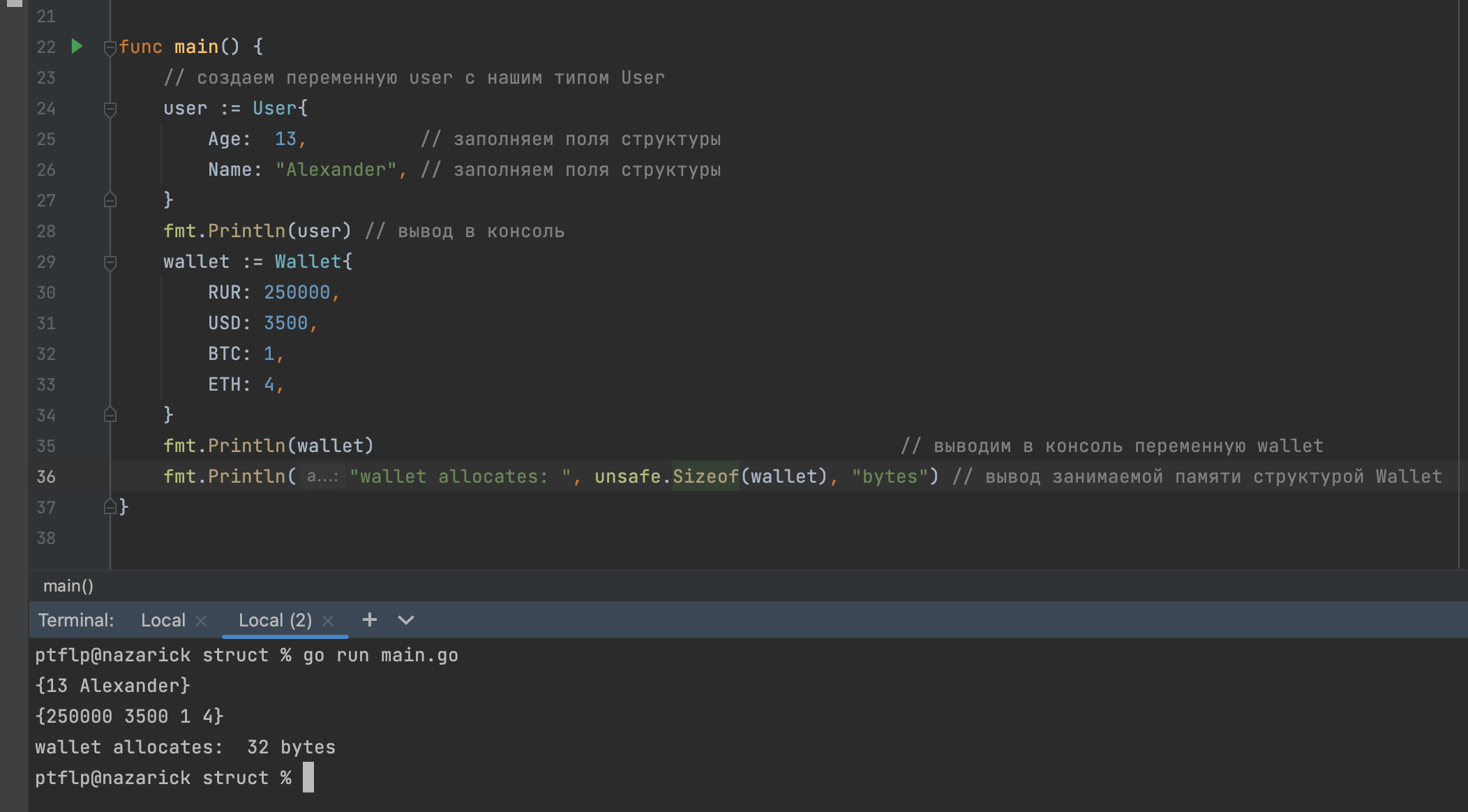Image resolution: width=1468 pixels, height=812 pixels.
Task: Click the Sizeof call on line 36
Action: (x=705, y=476)
